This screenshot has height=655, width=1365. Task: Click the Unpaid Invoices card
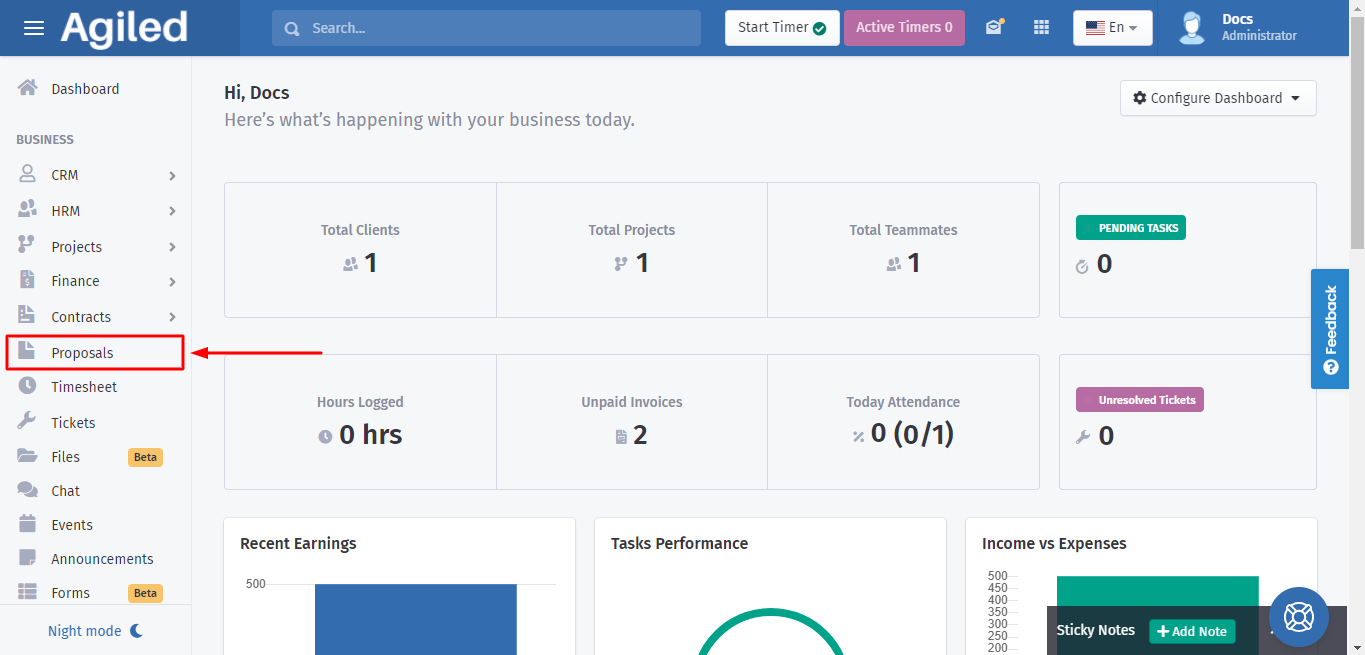(x=632, y=422)
